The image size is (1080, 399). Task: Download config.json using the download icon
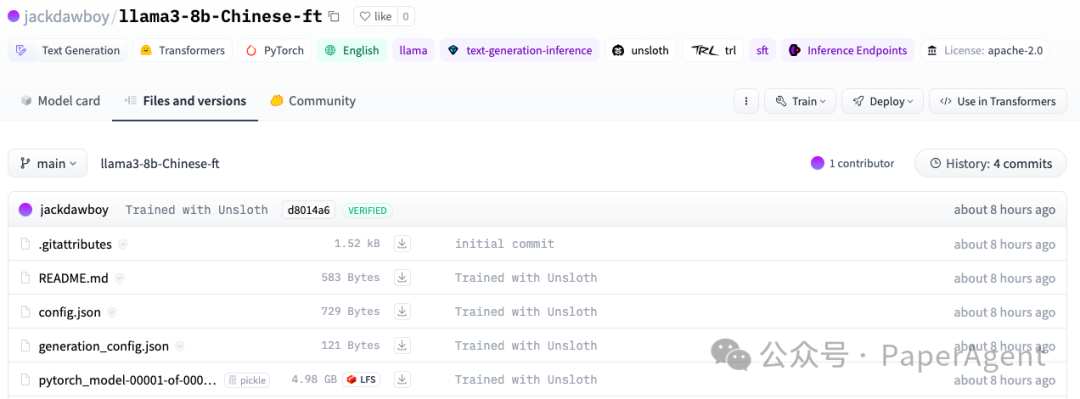(x=402, y=311)
